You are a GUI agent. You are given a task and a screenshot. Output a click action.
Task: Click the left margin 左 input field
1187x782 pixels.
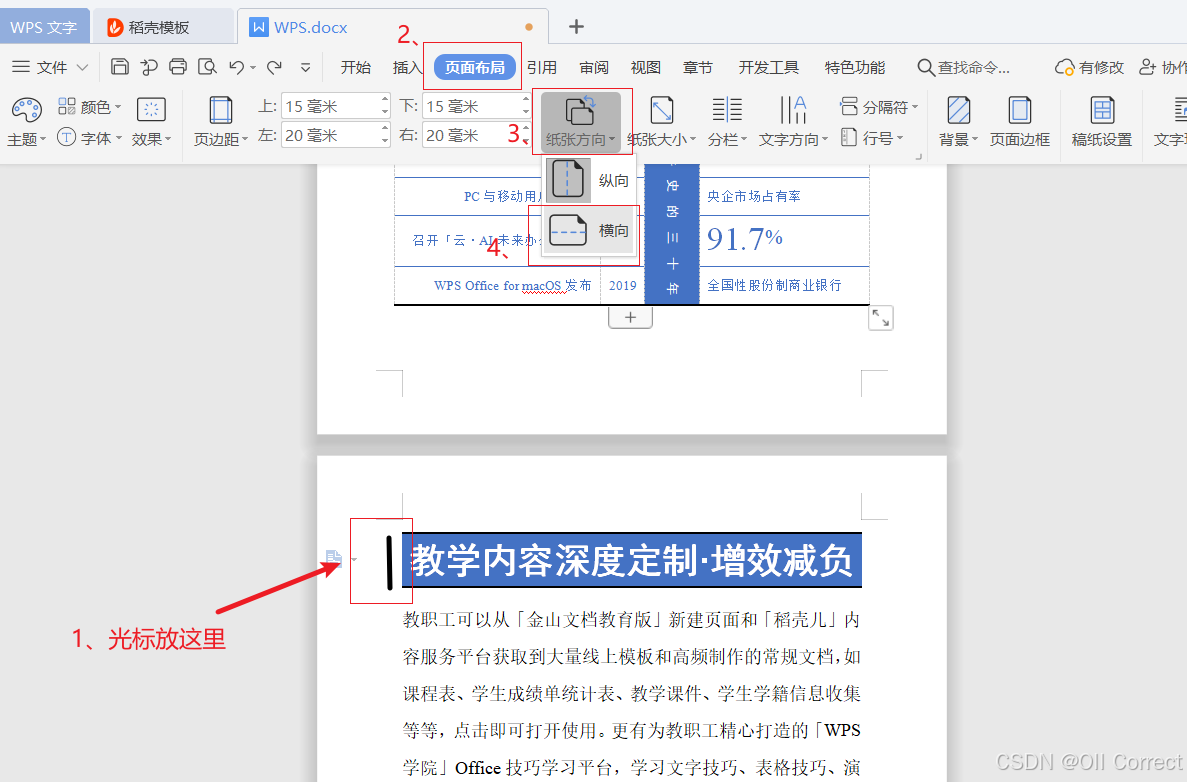tap(330, 136)
